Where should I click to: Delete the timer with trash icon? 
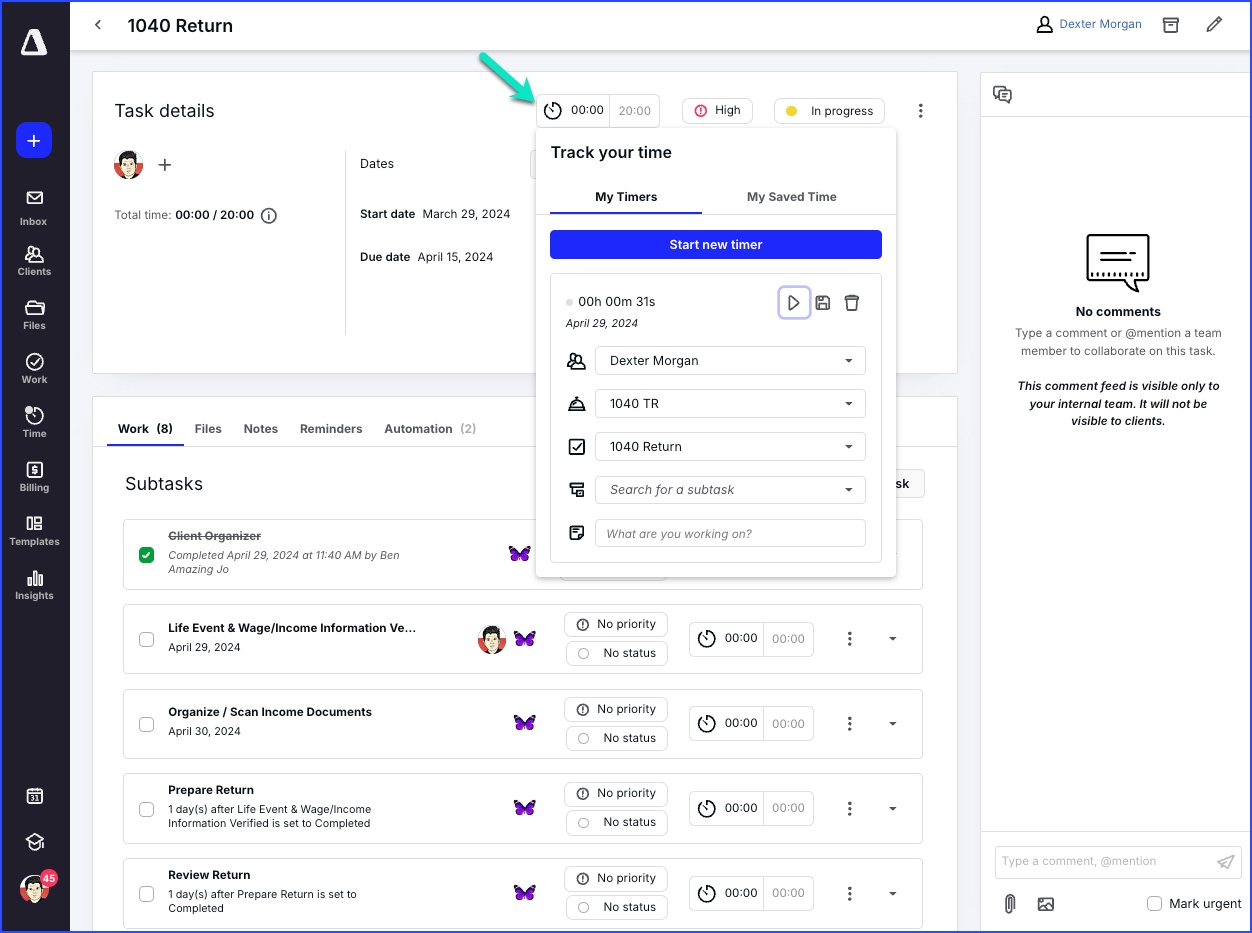click(852, 302)
